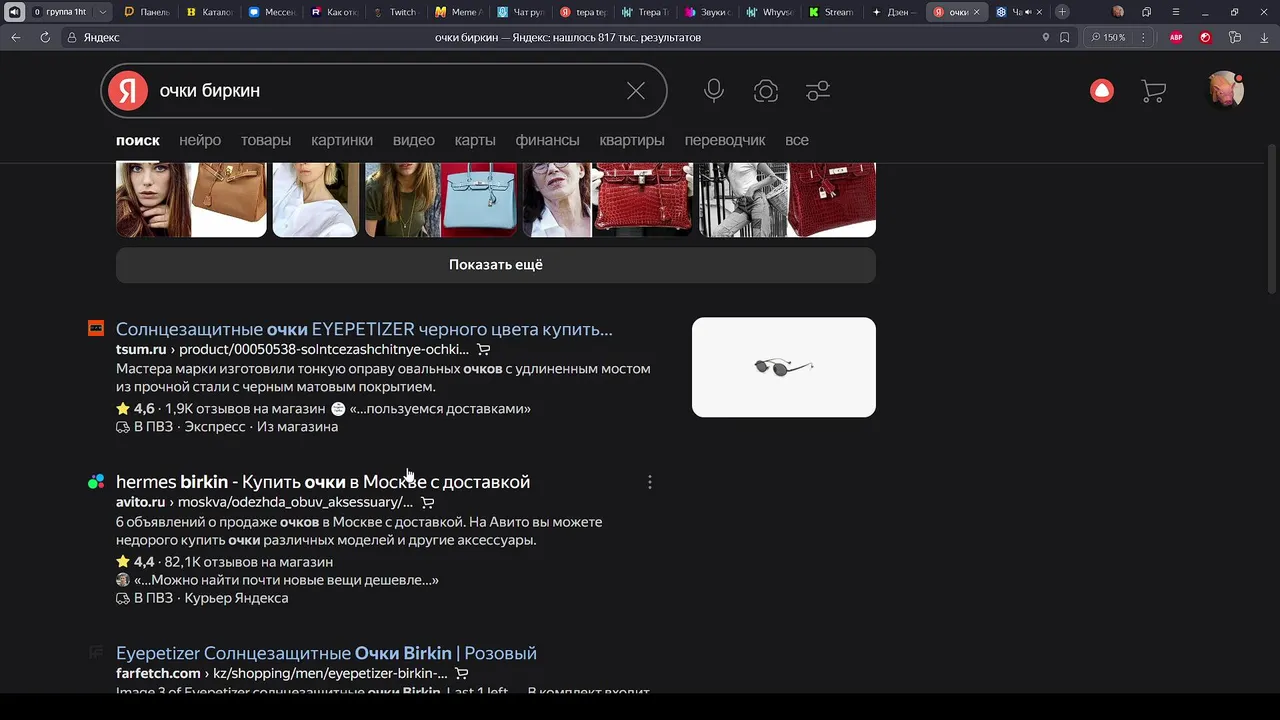Open the ABP adblock extension
The height and width of the screenshot is (720, 1280).
tap(1177, 37)
